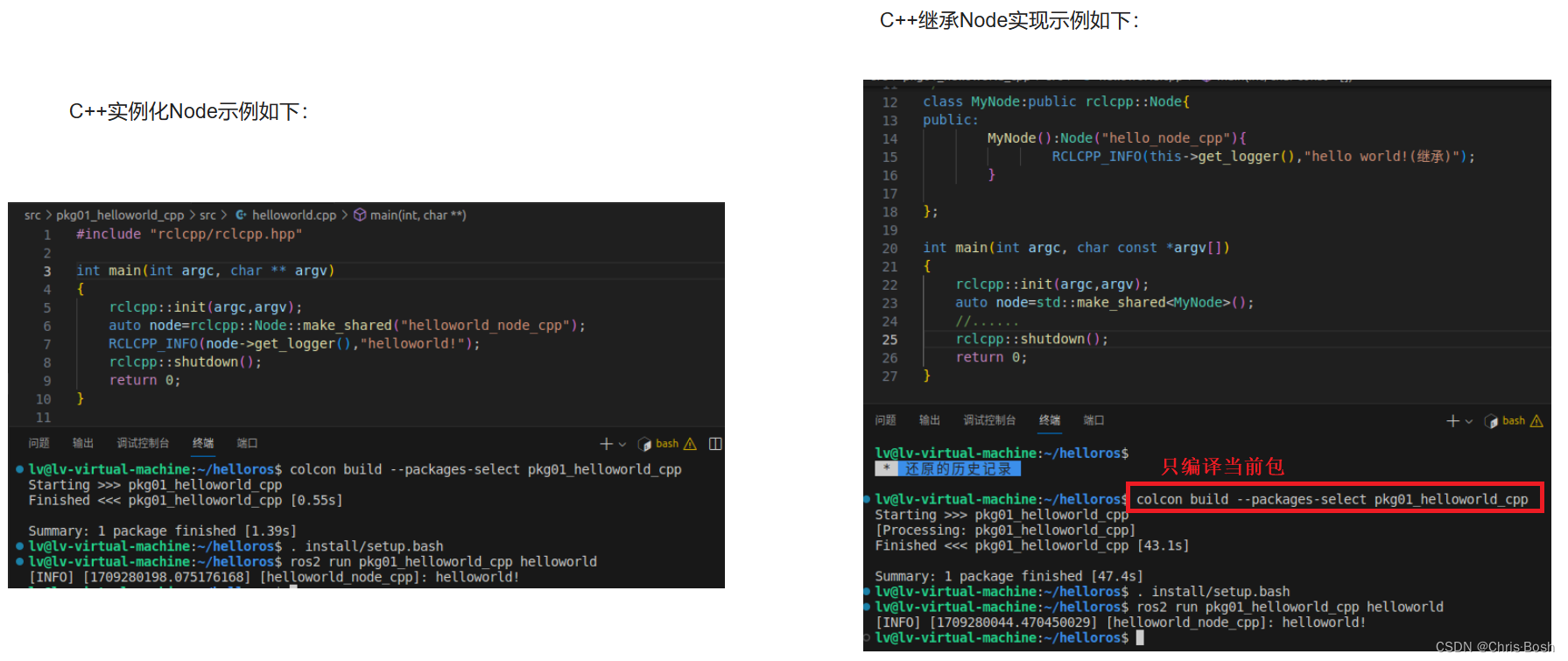
Task: Click 'Summary: 1 package finished [47.4s]' text
Action: click(1009, 577)
